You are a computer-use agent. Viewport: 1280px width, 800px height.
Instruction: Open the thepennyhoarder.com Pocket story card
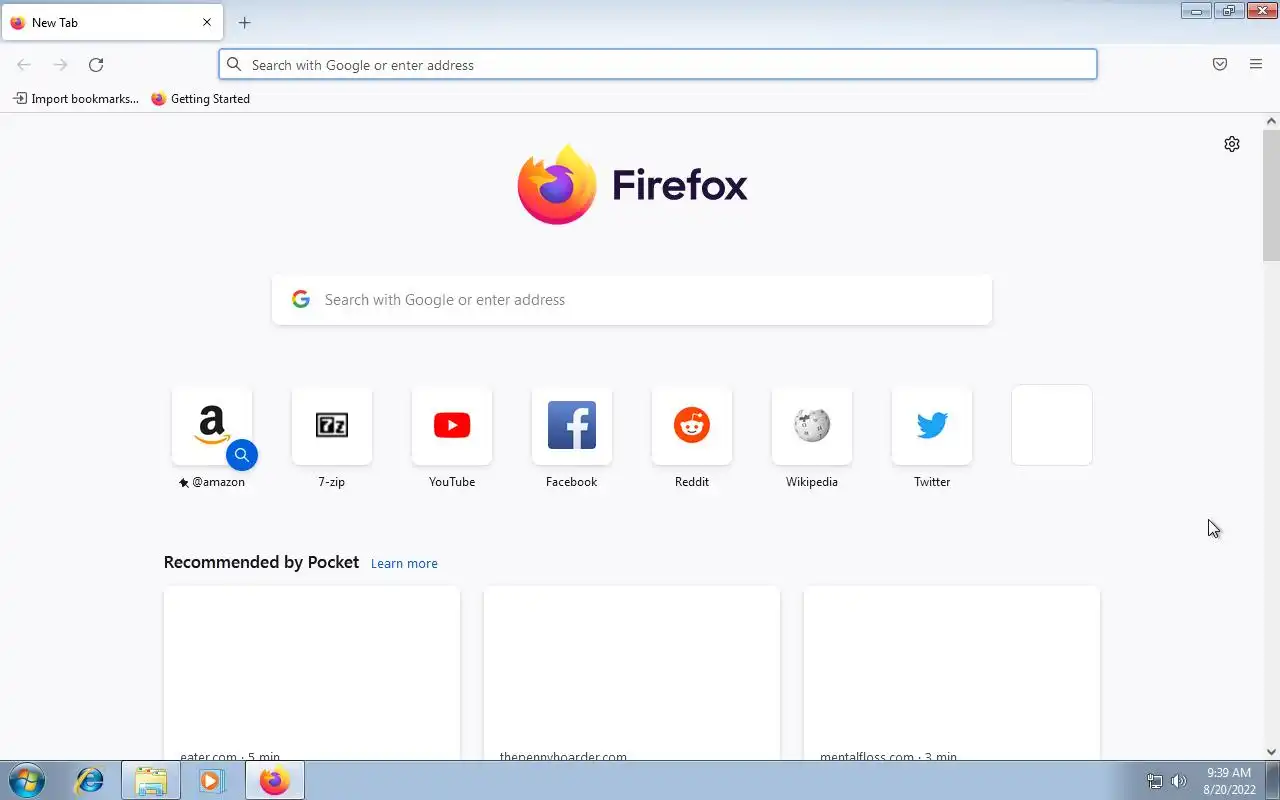[x=632, y=673]
